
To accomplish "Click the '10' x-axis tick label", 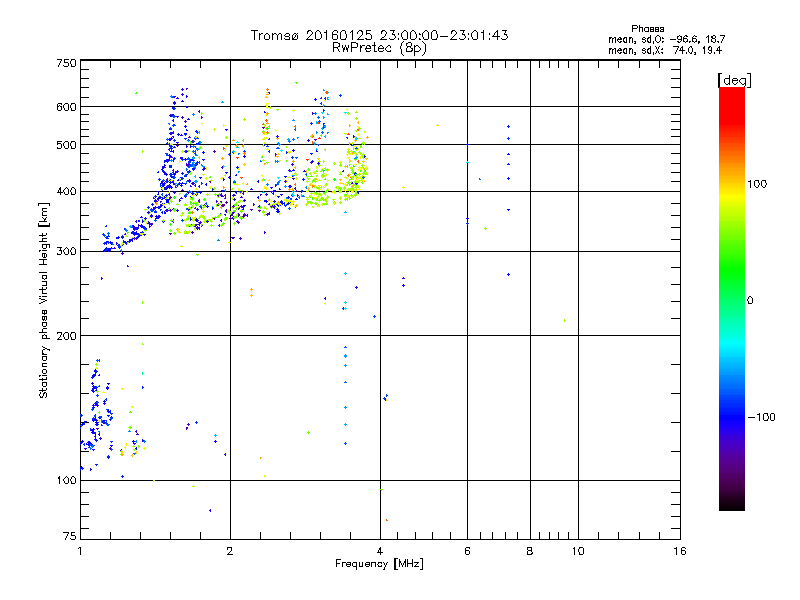I will click(x=578, y=551).
